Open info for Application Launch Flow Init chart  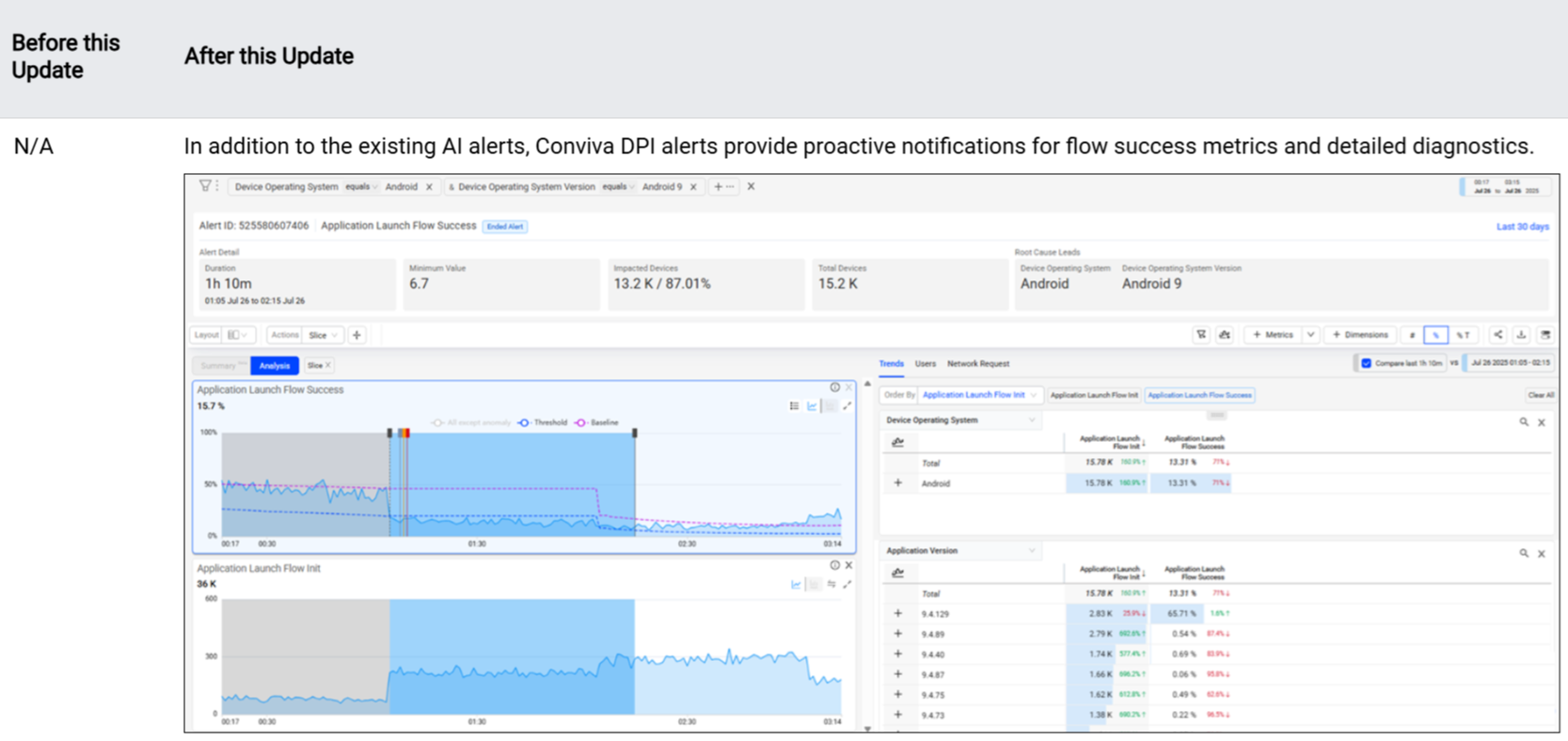click(834, 565)
